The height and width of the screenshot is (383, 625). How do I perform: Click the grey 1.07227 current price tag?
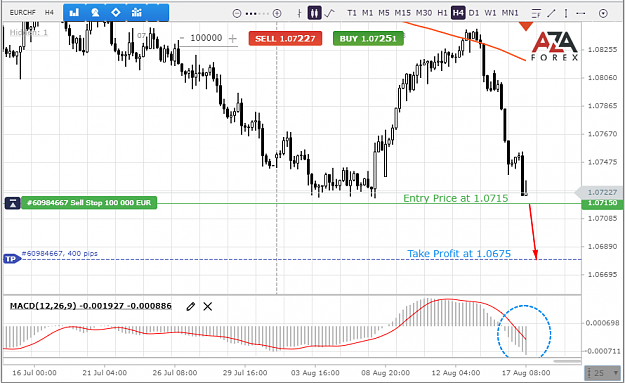tap(599, 192)
